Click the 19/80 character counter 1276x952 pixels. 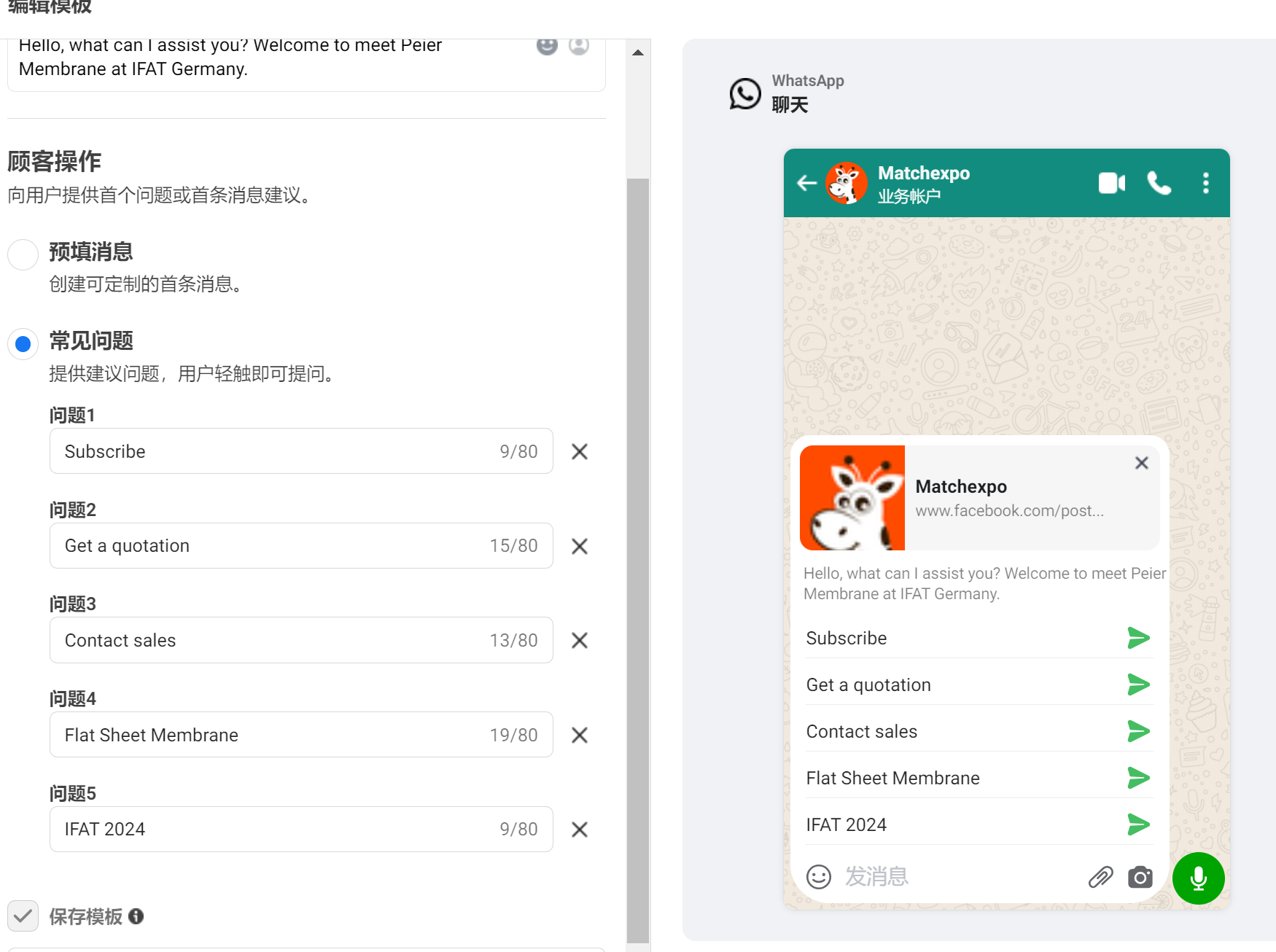coord(513,735)
